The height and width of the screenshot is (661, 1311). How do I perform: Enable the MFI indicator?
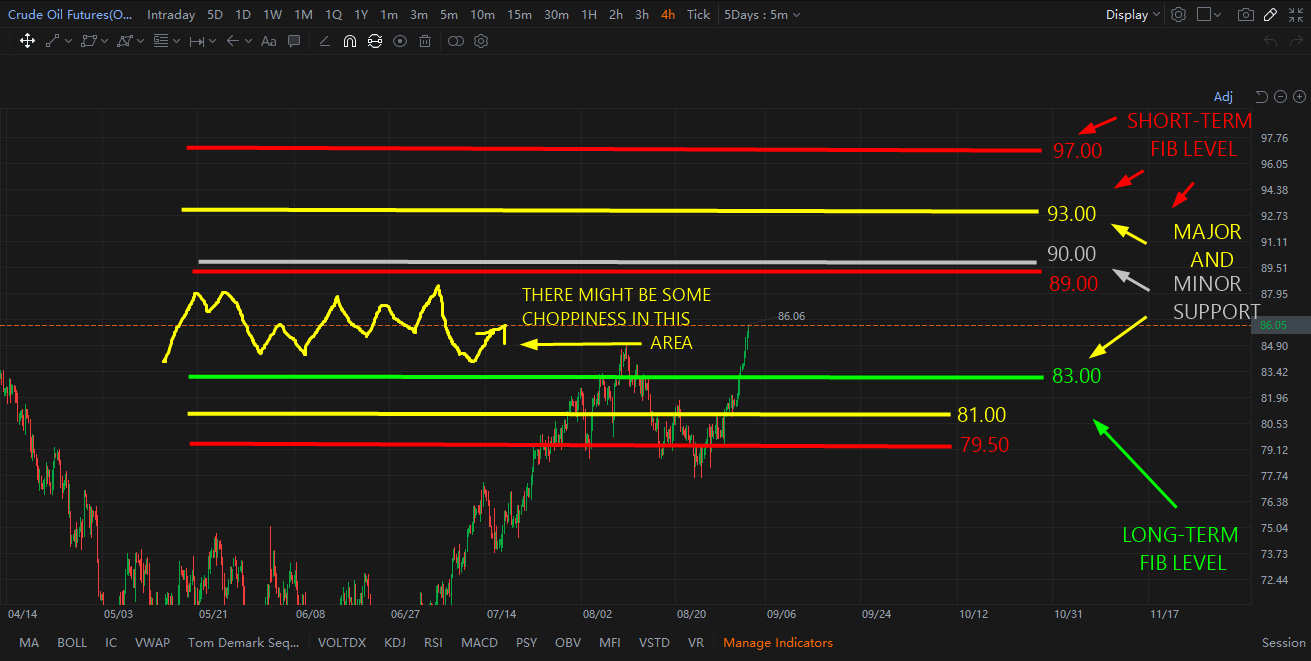point(610,643)
